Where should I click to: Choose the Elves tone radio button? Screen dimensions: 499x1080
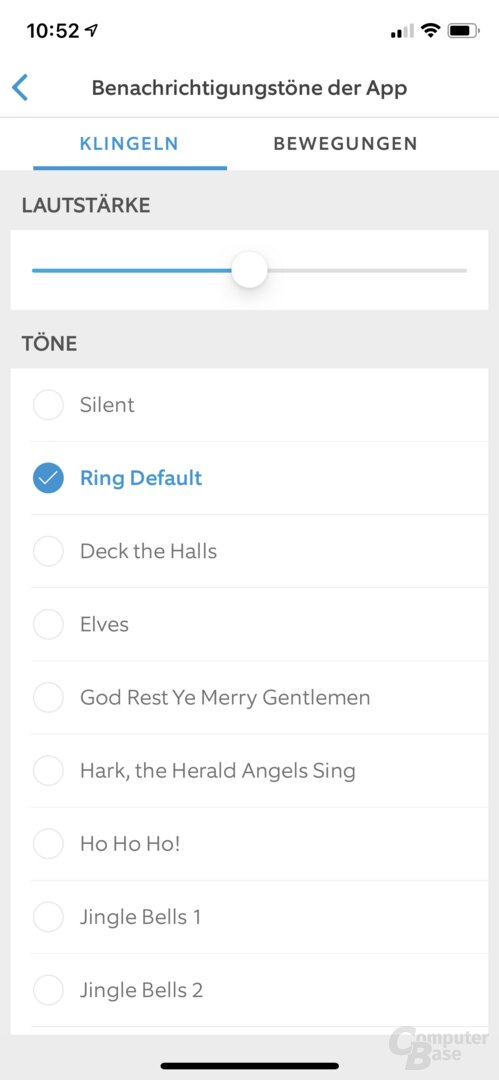coord(48,624)
